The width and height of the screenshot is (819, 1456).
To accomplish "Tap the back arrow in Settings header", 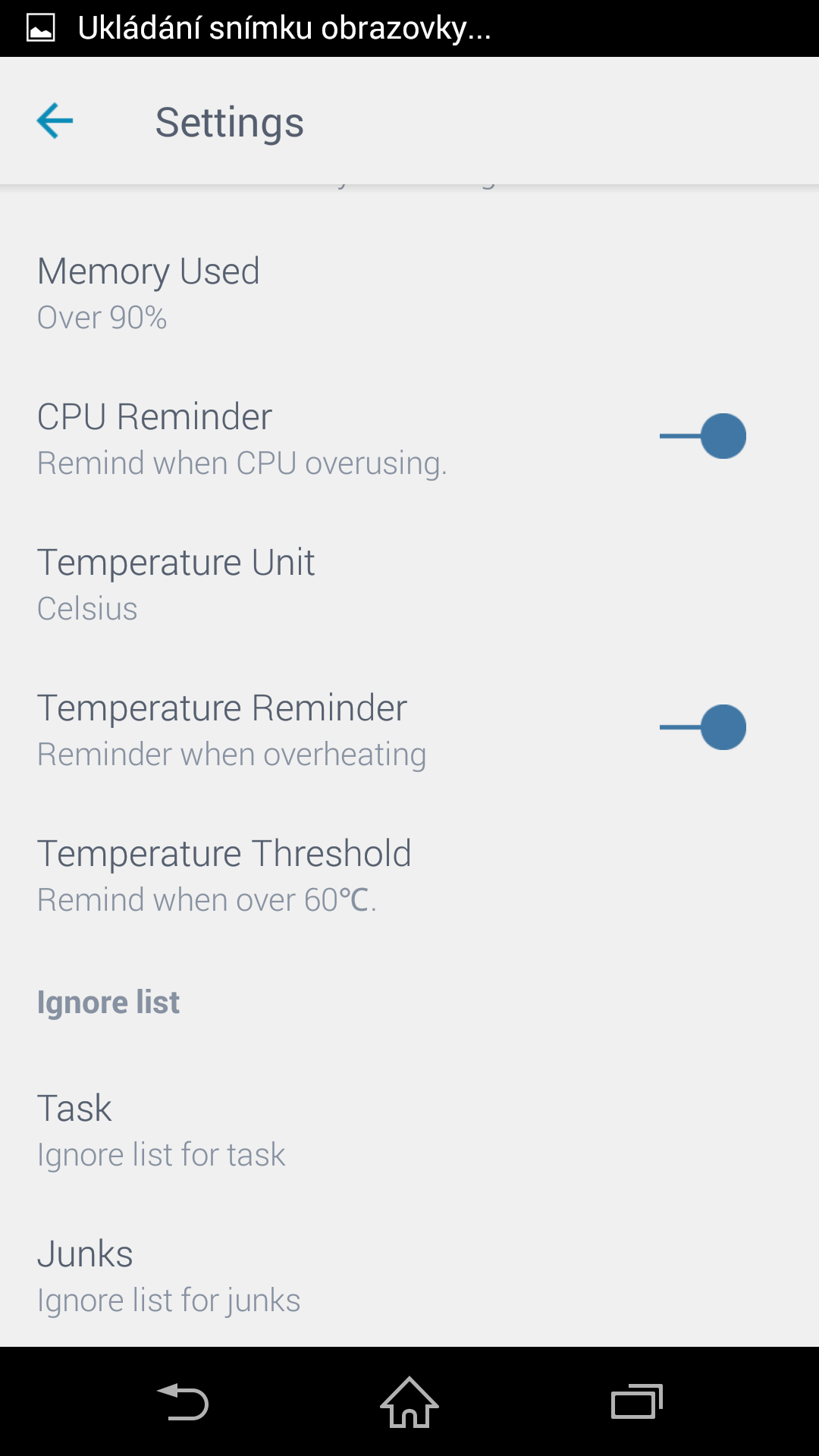I will click(55, 121).
